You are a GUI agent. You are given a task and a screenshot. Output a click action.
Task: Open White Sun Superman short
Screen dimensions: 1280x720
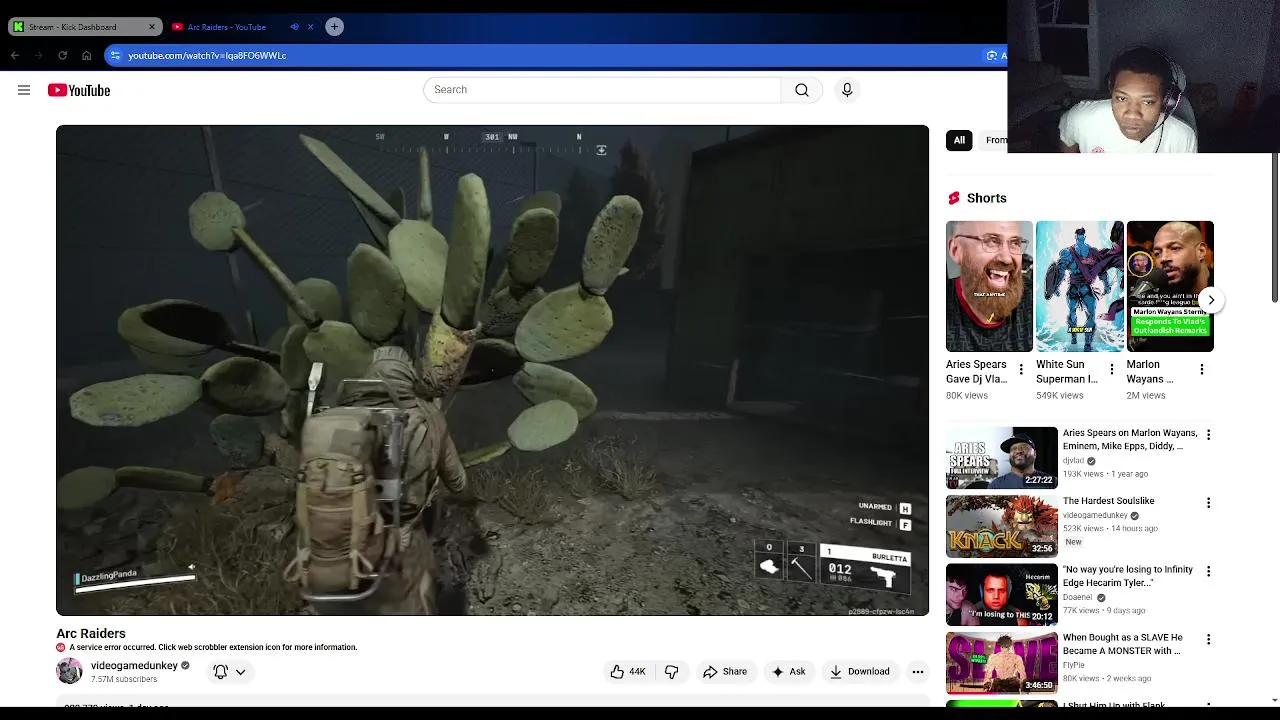pyautogui.click(x=1079, y=286)
